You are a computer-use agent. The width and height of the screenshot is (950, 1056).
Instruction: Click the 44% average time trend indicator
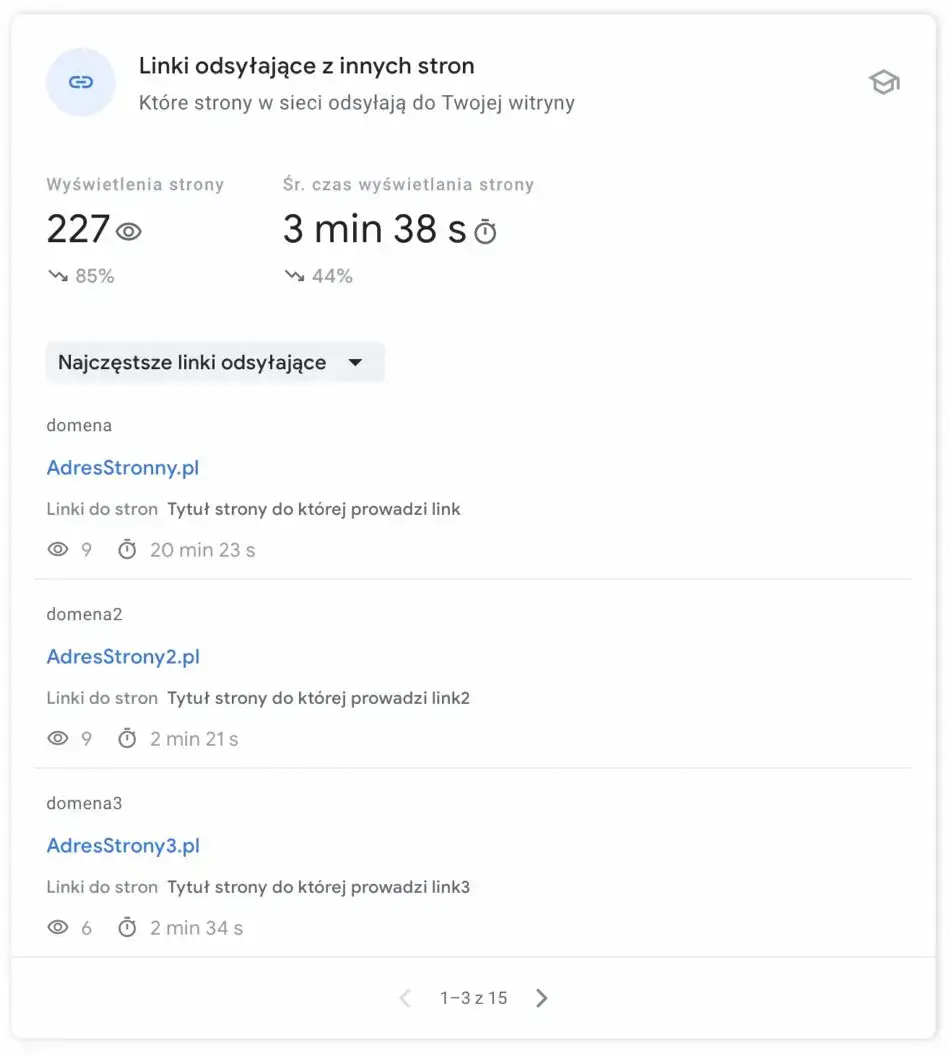click(x=318, y=276)
